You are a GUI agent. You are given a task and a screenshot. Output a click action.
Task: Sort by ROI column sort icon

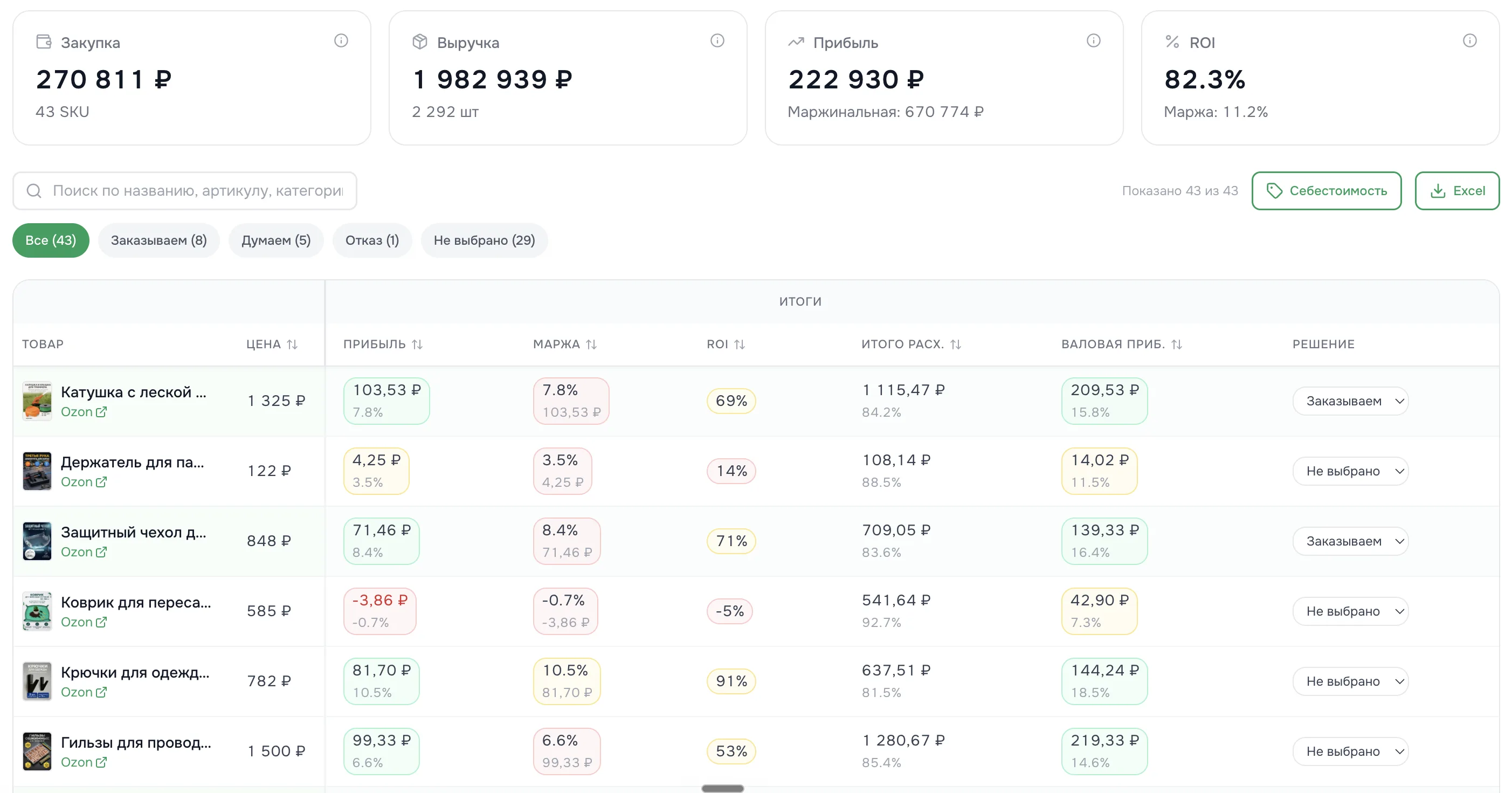click(740, 344)
